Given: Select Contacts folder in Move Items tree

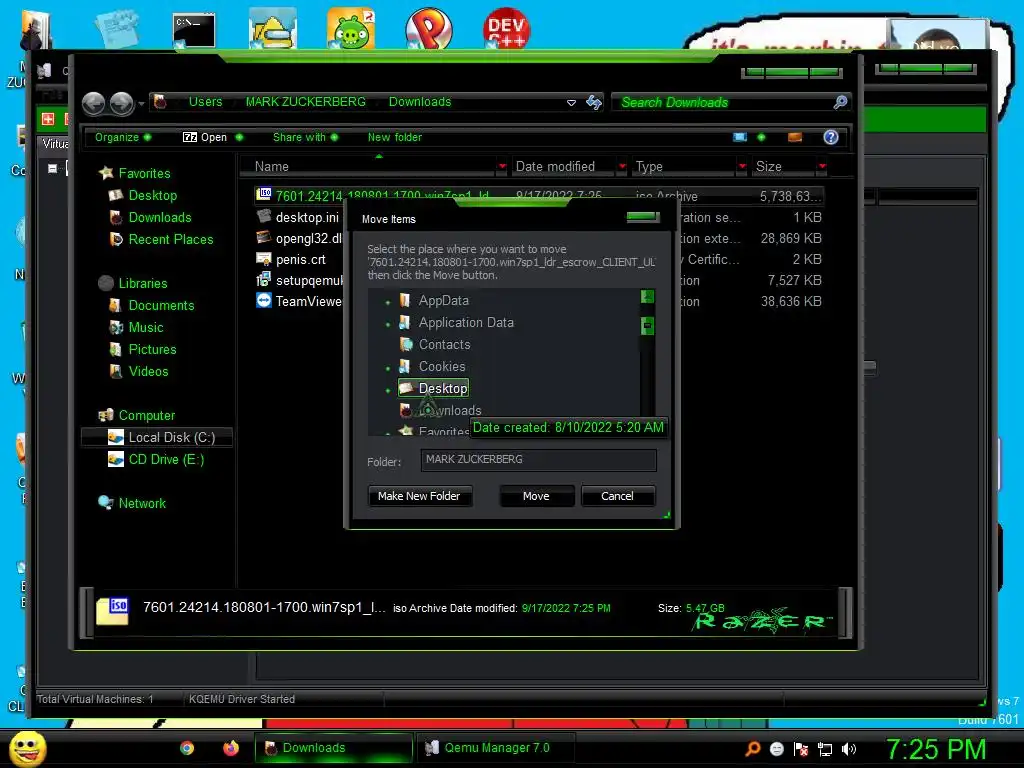Looking at the screenshot, I should pyautogui.click(x=444, y=344).
